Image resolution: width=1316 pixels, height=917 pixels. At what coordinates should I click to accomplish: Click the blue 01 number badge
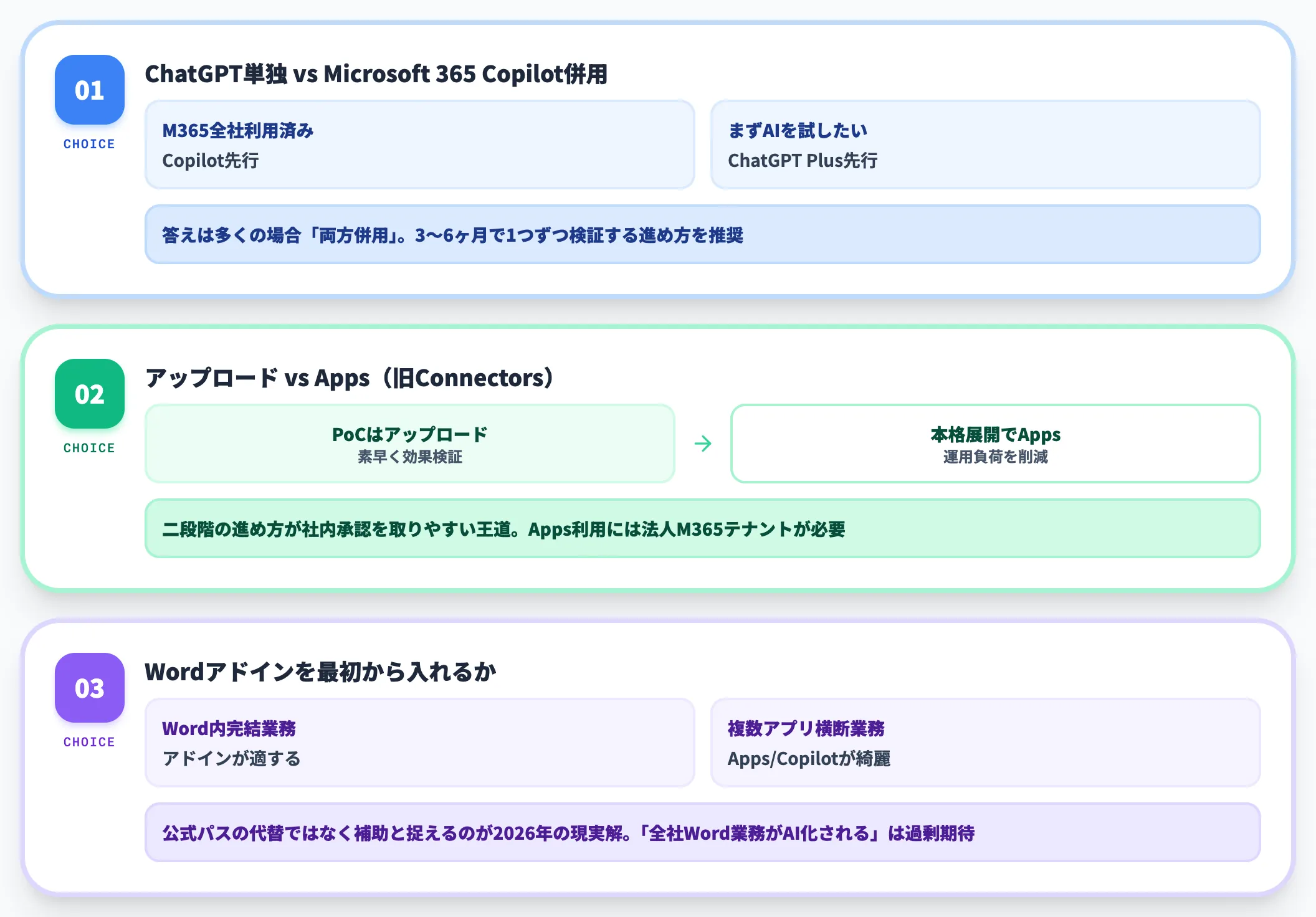coord(90,90)
